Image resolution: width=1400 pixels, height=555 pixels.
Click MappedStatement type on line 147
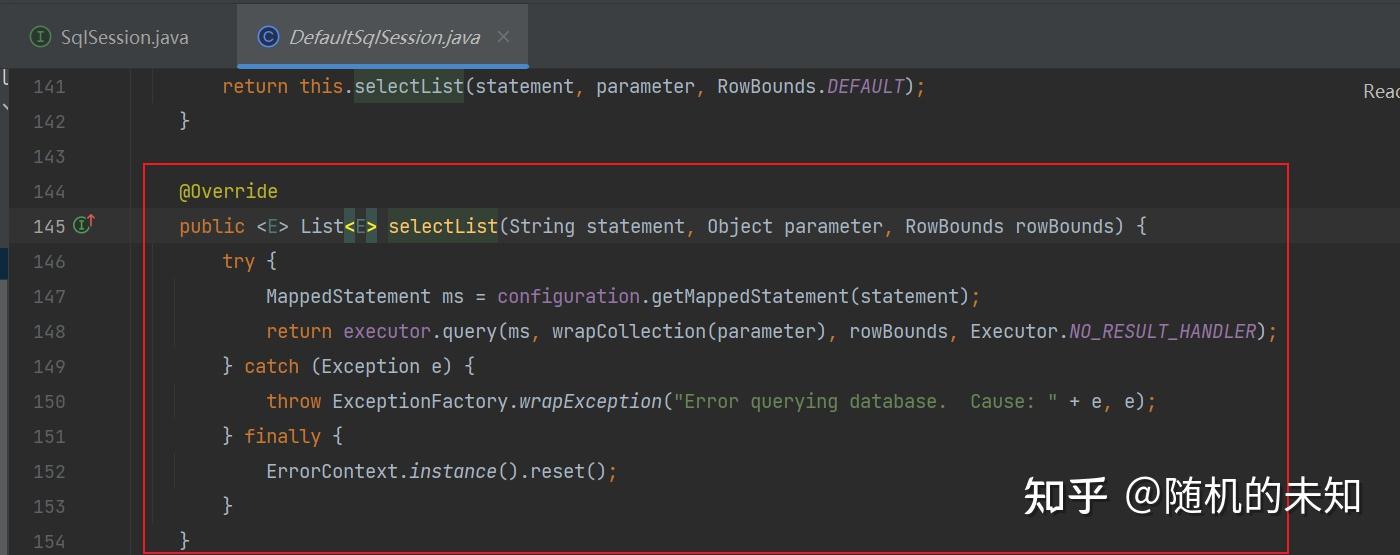(x=348, y=296)
